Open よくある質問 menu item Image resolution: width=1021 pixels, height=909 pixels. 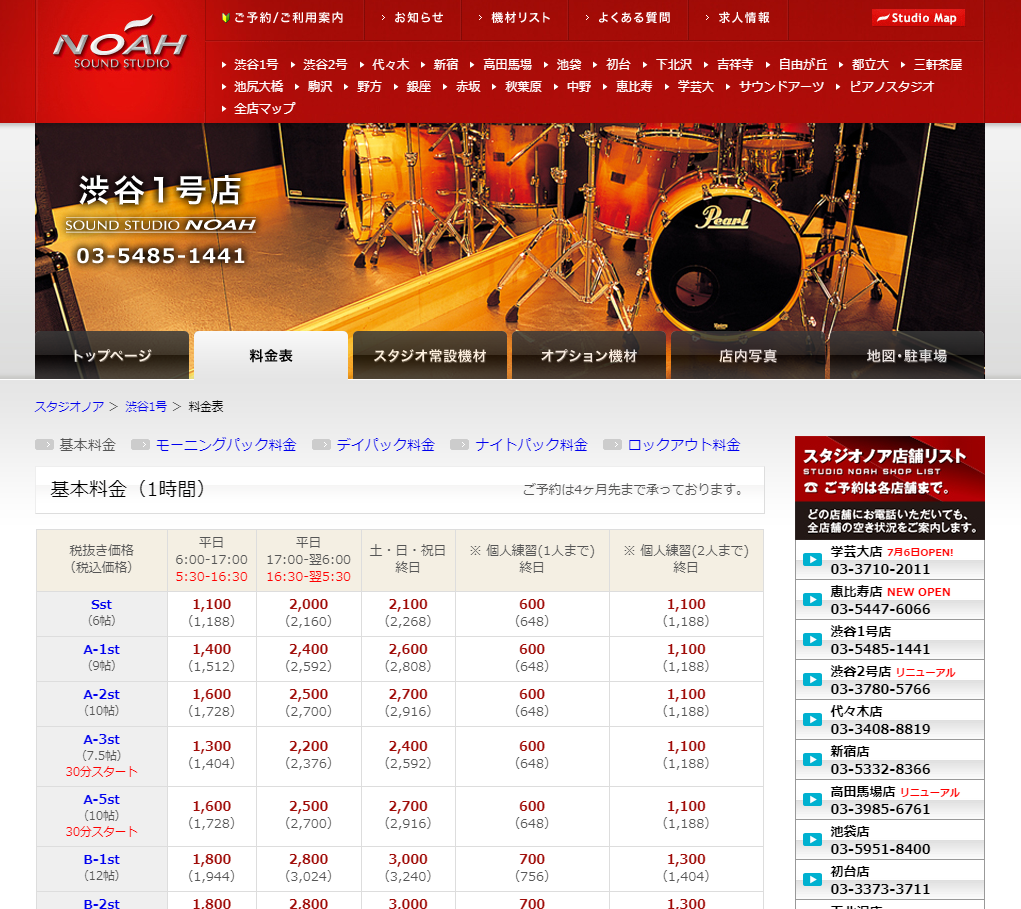(634, 18)
